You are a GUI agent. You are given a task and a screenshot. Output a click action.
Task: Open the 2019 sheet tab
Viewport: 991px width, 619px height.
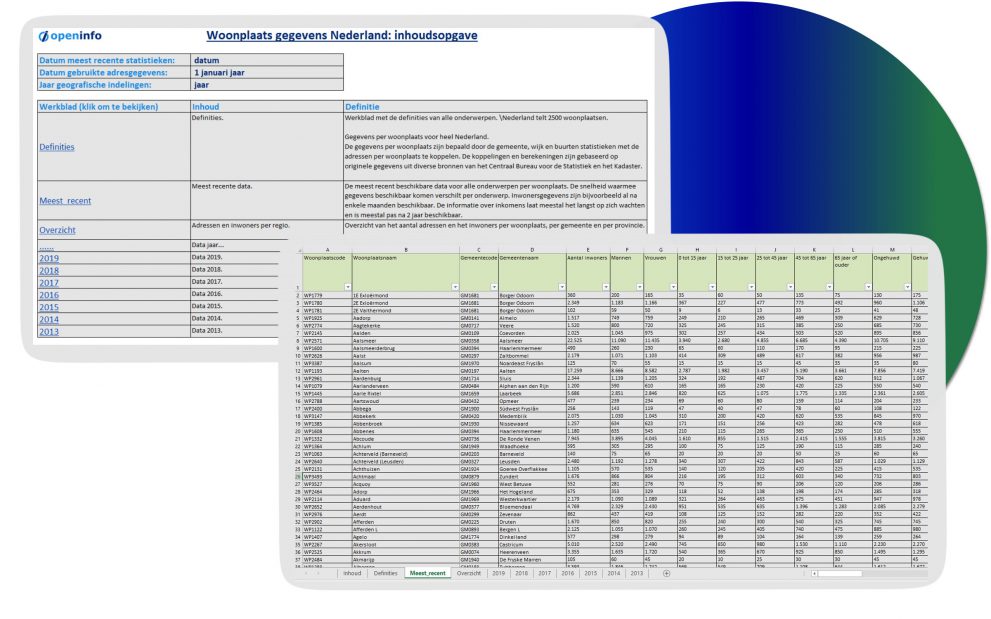point(499,573)
